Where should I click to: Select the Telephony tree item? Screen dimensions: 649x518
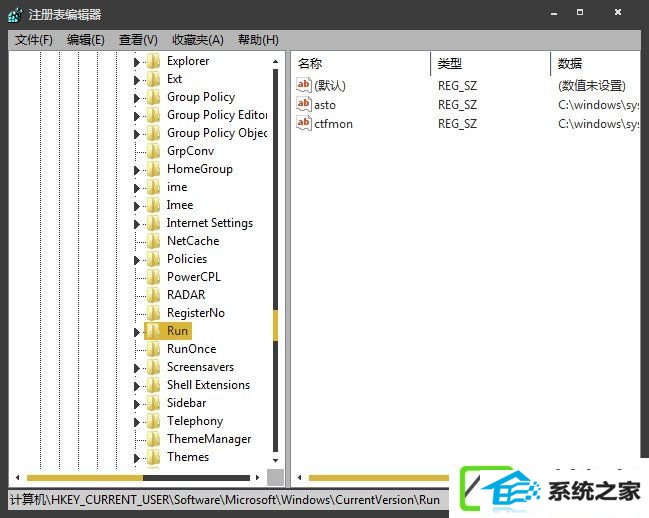coord(195,421)
